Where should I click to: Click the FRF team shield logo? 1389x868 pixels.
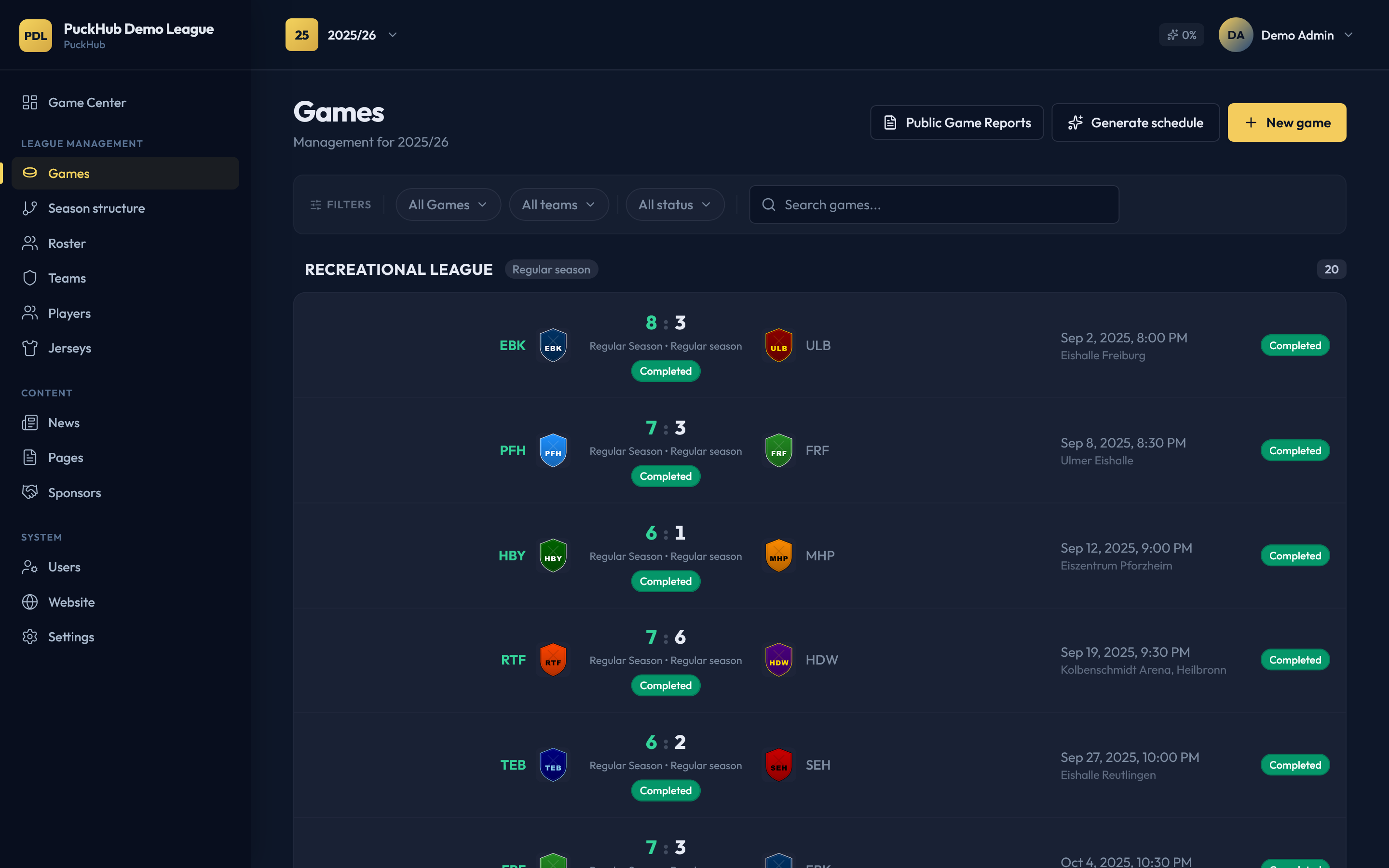pos(779,450)
